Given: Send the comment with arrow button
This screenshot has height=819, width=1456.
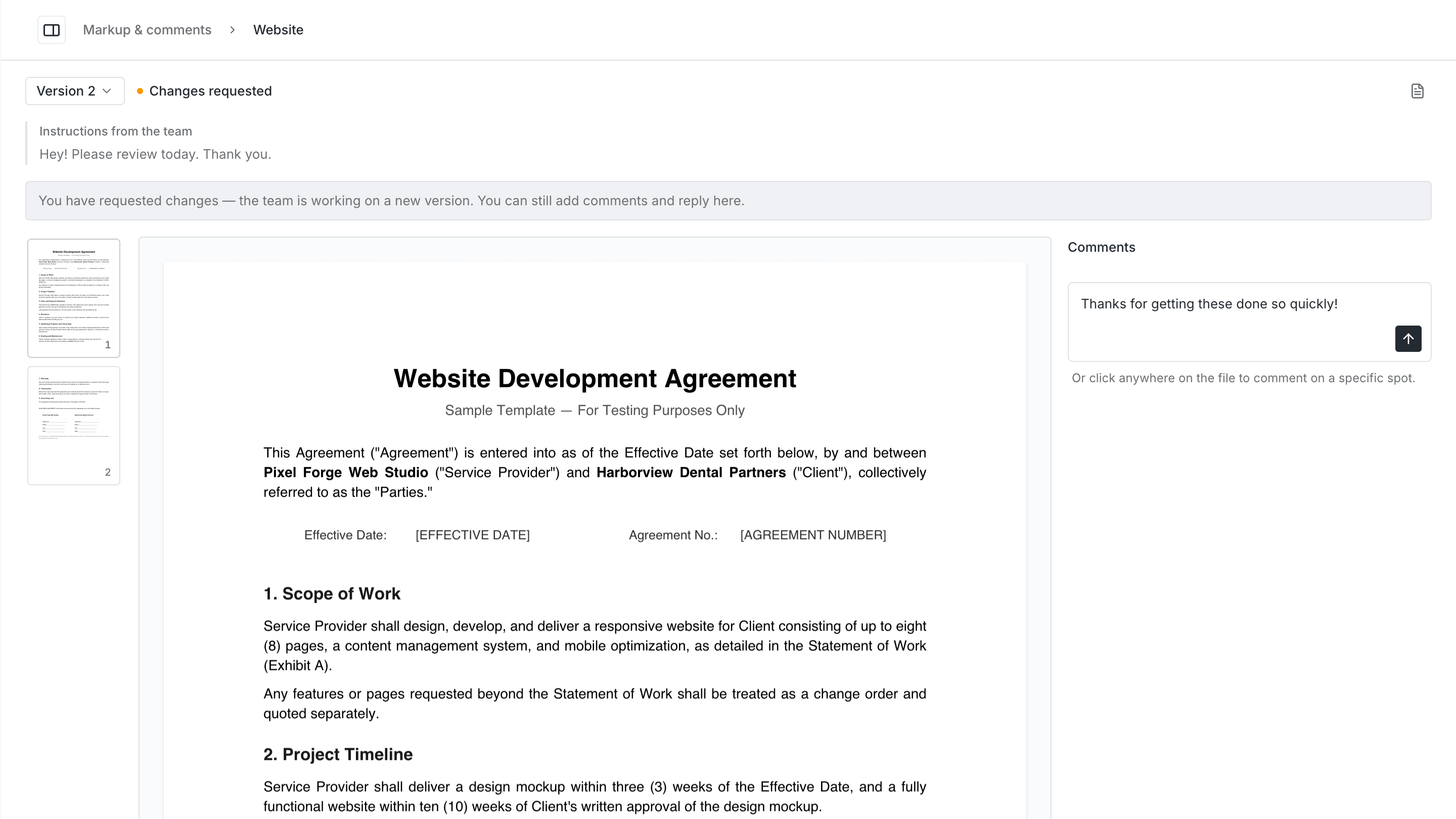Looking at the screenshot, I should pos(1408,339).
